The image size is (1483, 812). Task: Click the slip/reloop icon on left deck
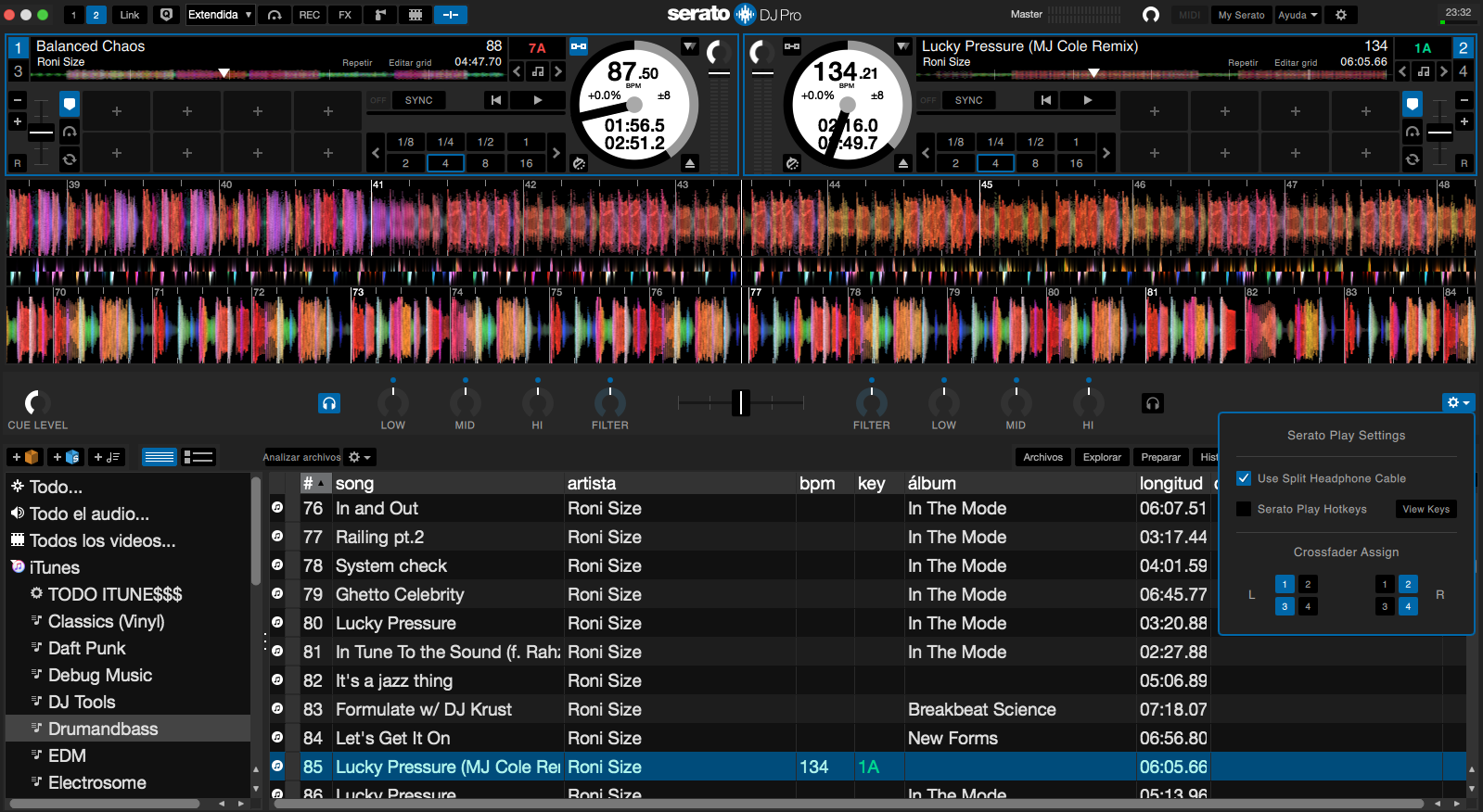70,159
